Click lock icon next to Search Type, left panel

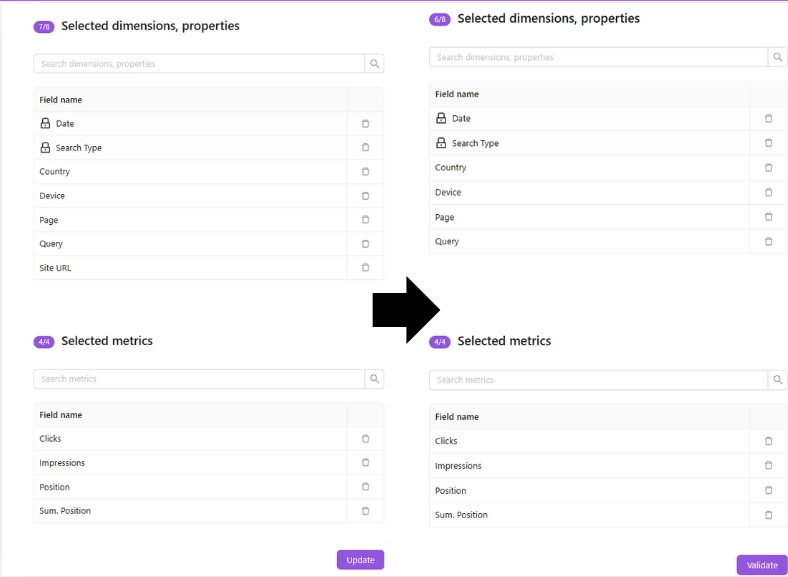click(45, 147)
